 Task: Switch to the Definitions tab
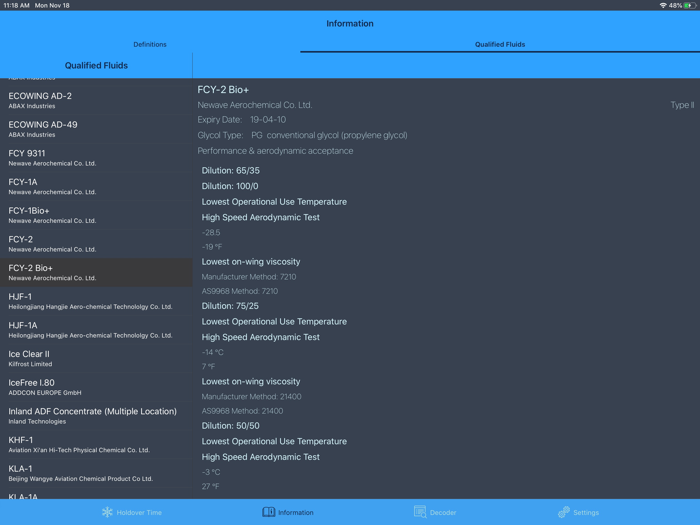coord(150,44)
